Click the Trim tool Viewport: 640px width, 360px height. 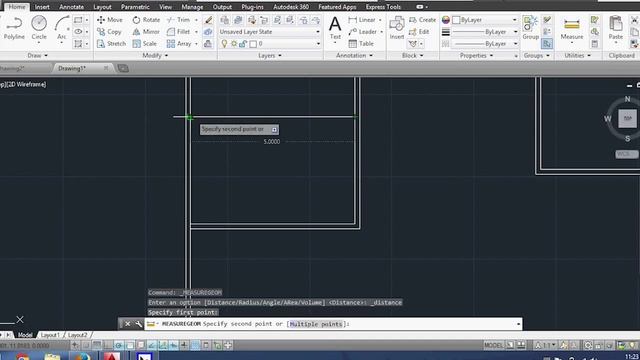coord(178,20)
